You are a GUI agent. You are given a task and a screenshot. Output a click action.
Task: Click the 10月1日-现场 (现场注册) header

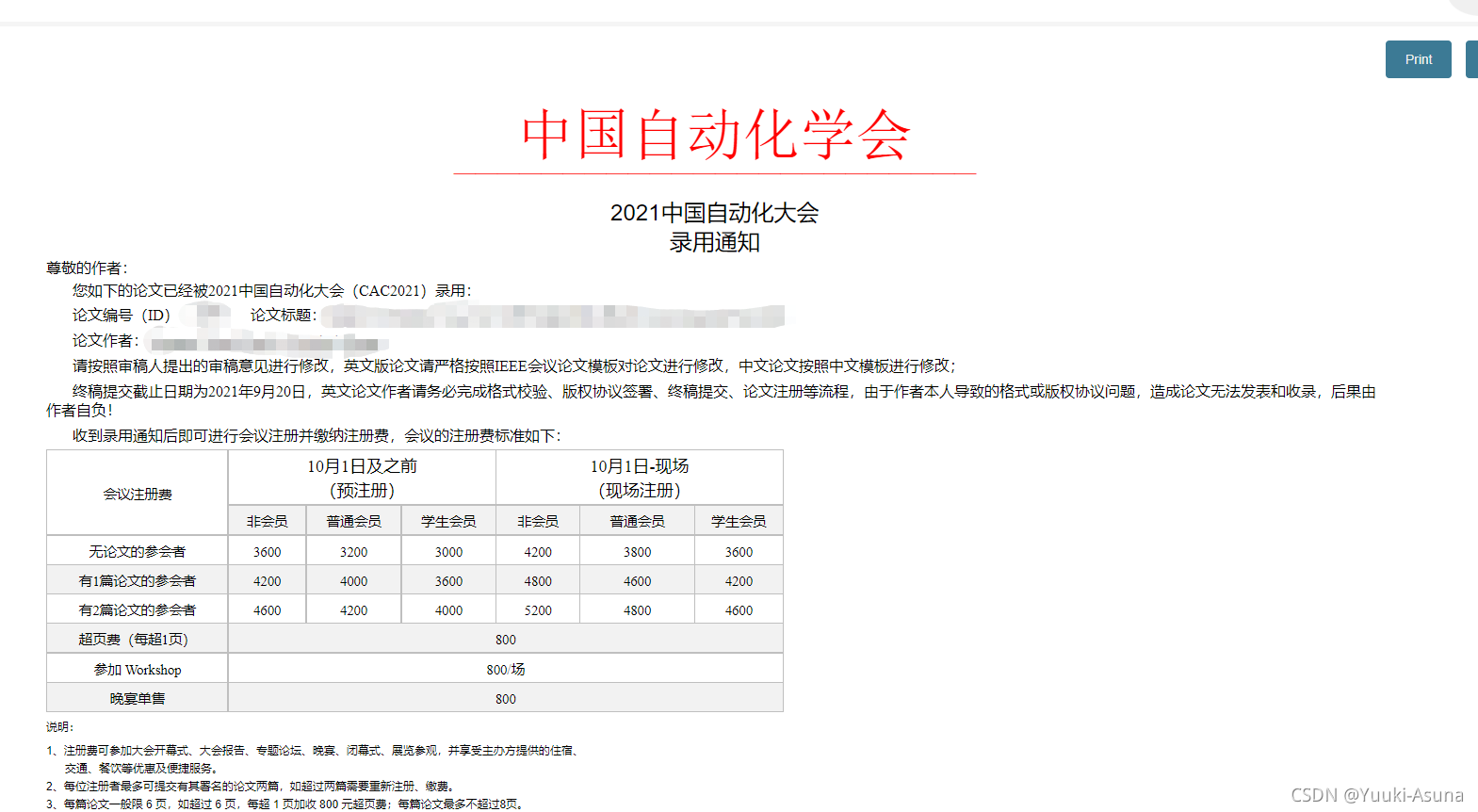point(640,479)
